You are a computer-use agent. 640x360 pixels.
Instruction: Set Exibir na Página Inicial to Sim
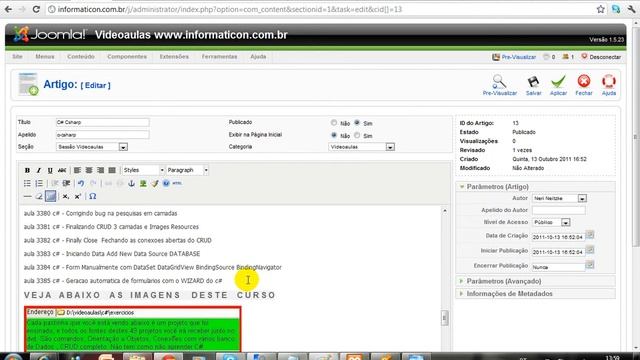357,135
